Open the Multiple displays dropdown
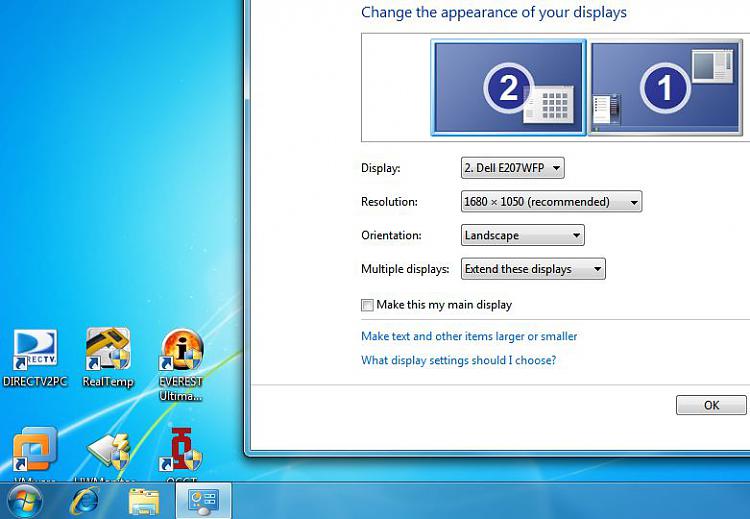This screenshot has width=750, height=519. point(533,269)
